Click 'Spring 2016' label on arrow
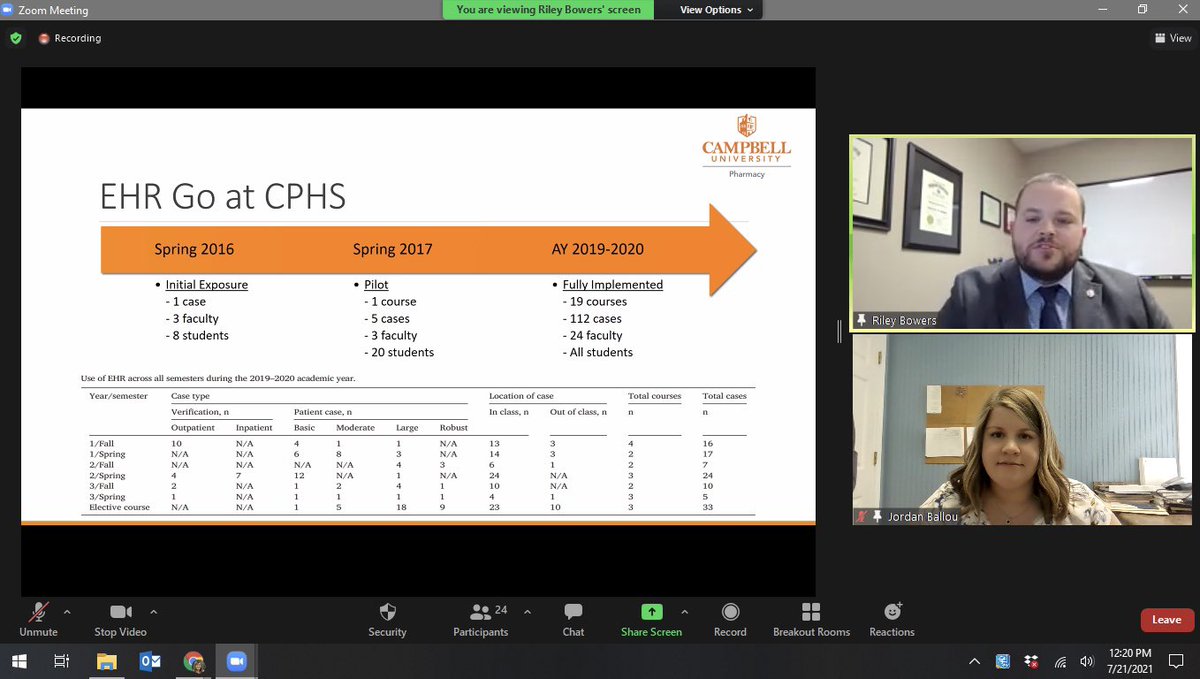The image size is (1200, 679). [194, 249]
